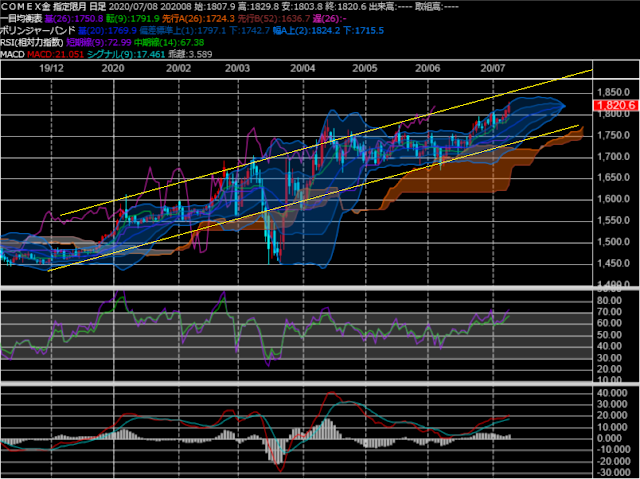This screenshot has height=479, width=640.
Task: Select the red 1,820.6 current price tag
Action: pyautogui.click(x=616, y=105)
